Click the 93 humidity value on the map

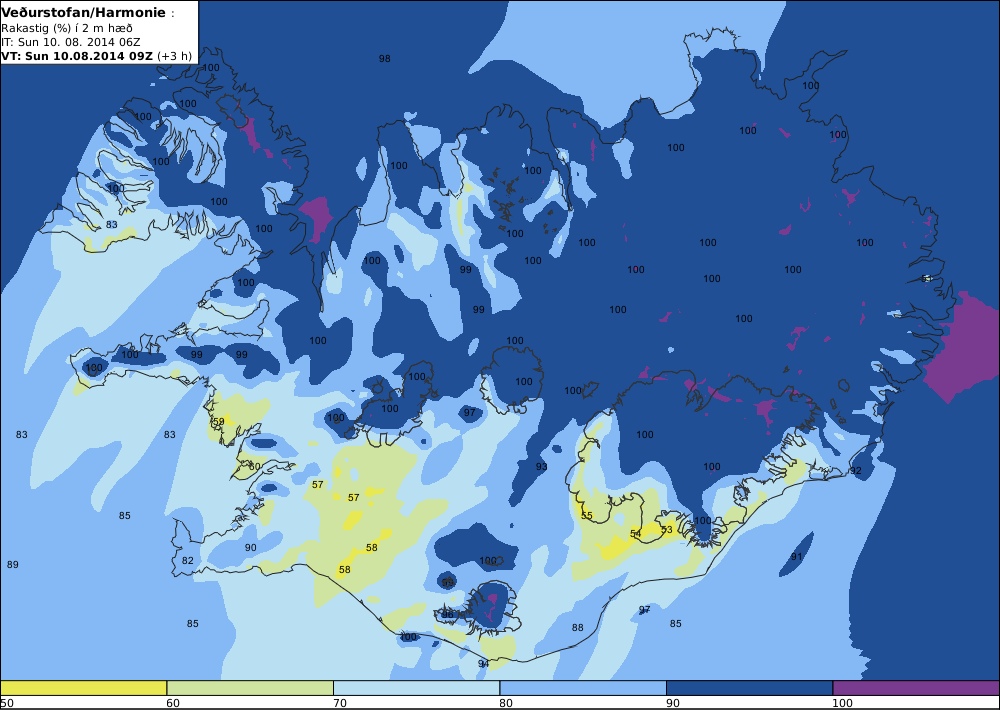[x=541, y=467]
